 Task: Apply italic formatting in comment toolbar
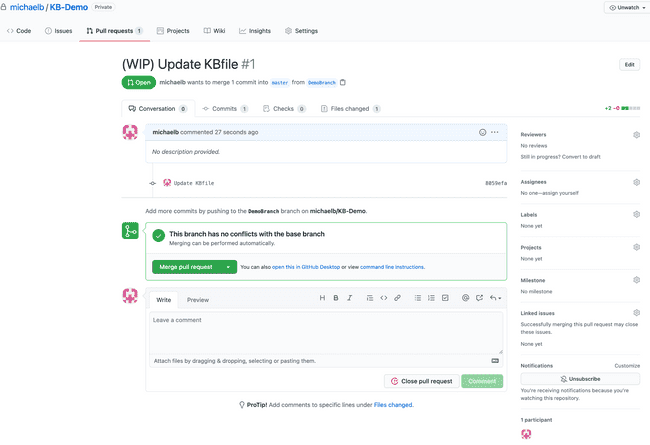coord(349,298)
